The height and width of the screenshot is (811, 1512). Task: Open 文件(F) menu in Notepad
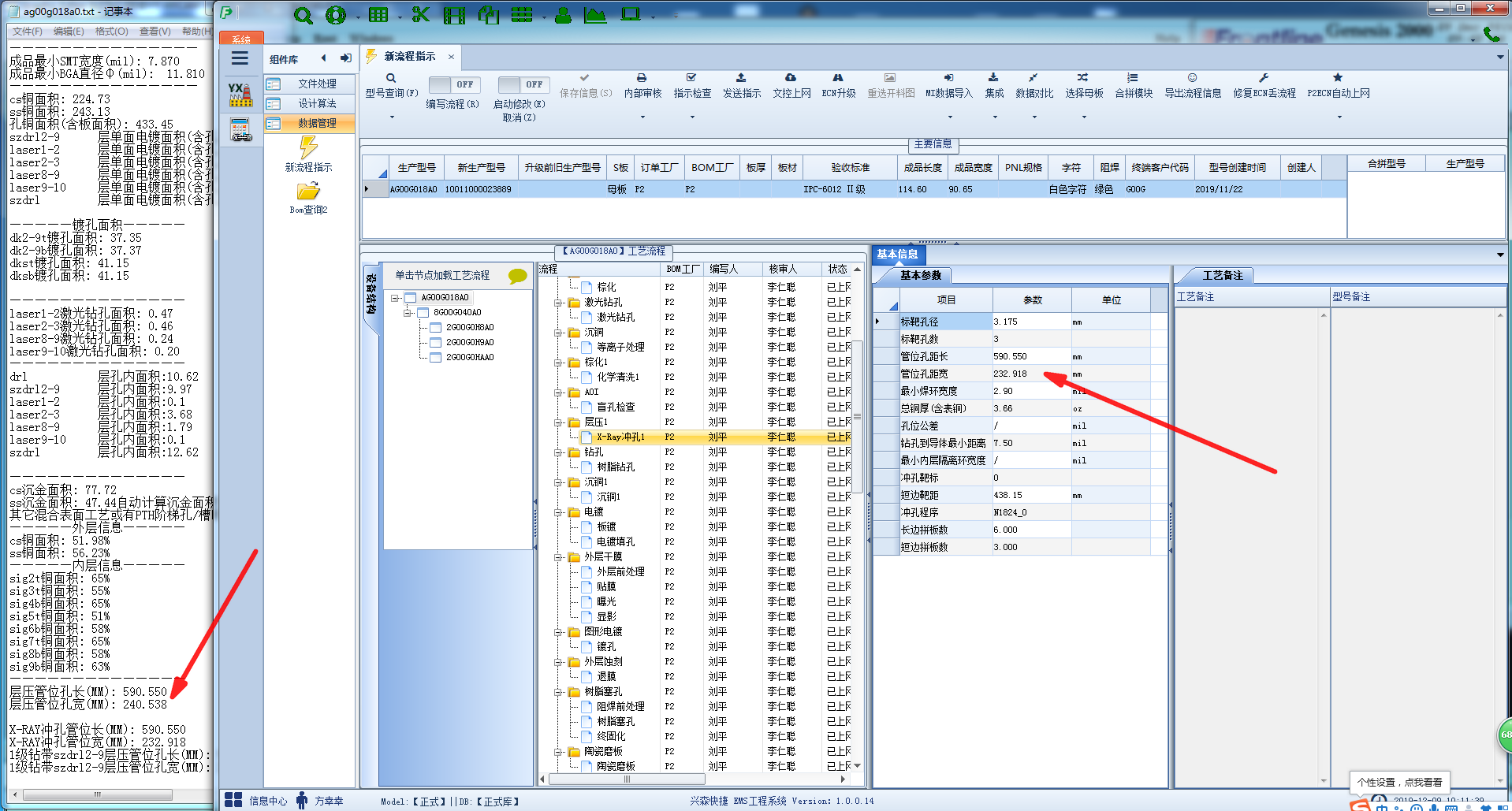(x=27, y=32)
